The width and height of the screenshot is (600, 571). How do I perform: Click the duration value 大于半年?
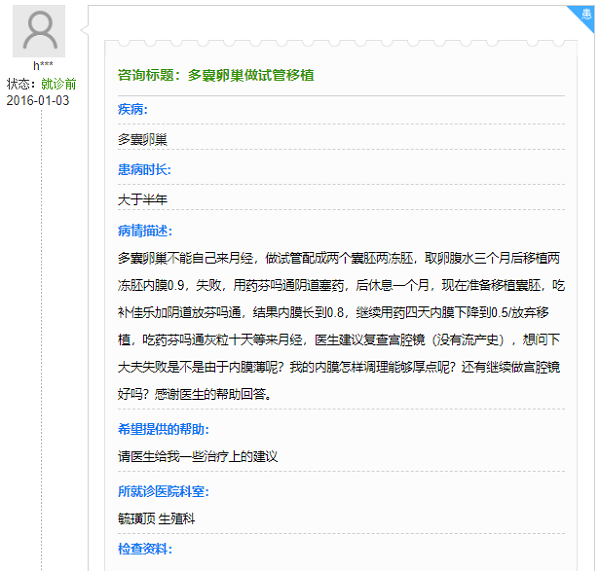[142, 199]
